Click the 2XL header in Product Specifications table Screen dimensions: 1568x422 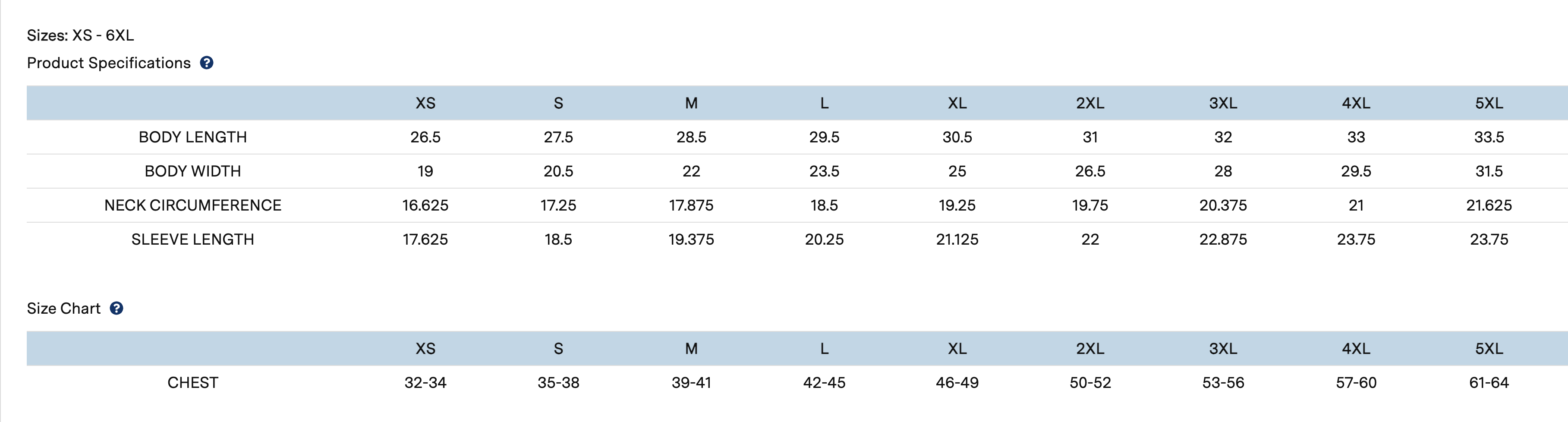click(x=1089, y=103)
